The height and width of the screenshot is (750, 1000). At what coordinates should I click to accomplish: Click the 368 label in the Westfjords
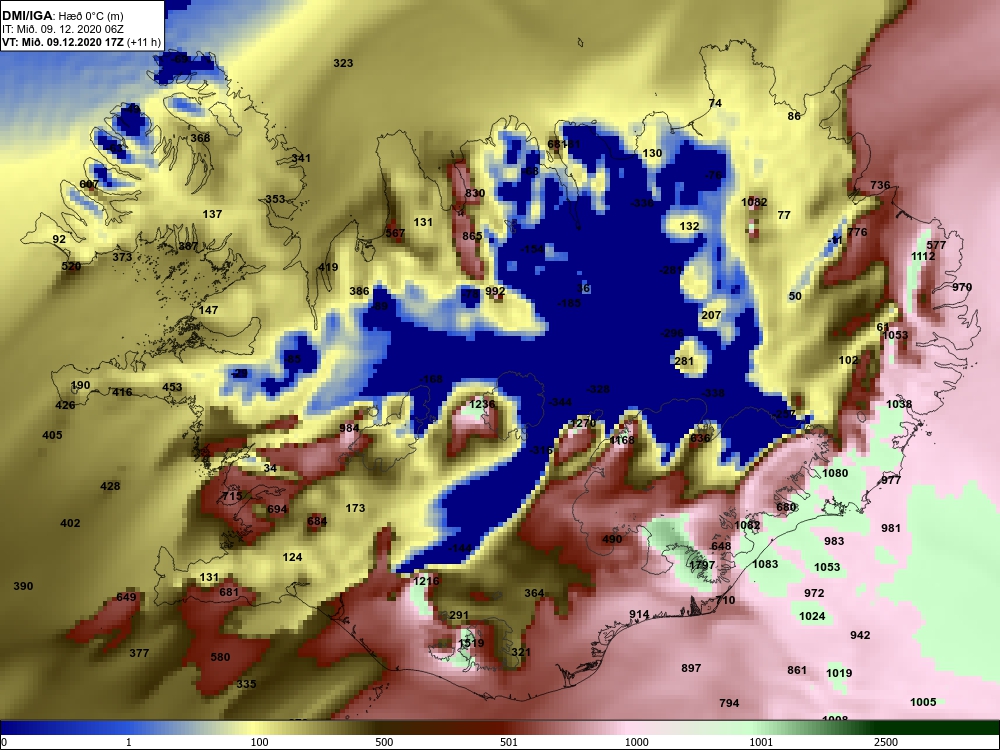point(200,138)
